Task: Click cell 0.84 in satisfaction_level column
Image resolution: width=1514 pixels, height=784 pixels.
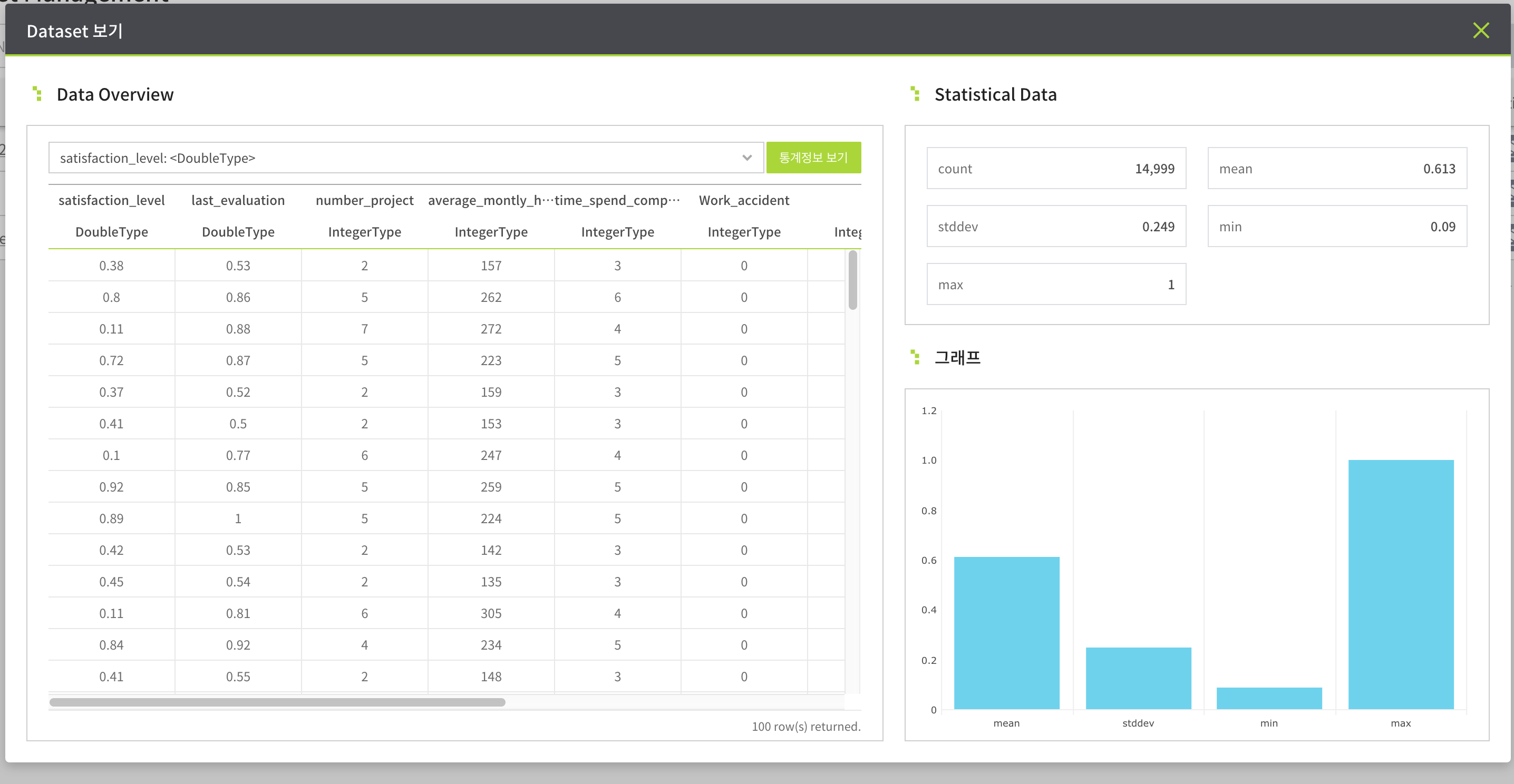Action: tap(112, 645)
